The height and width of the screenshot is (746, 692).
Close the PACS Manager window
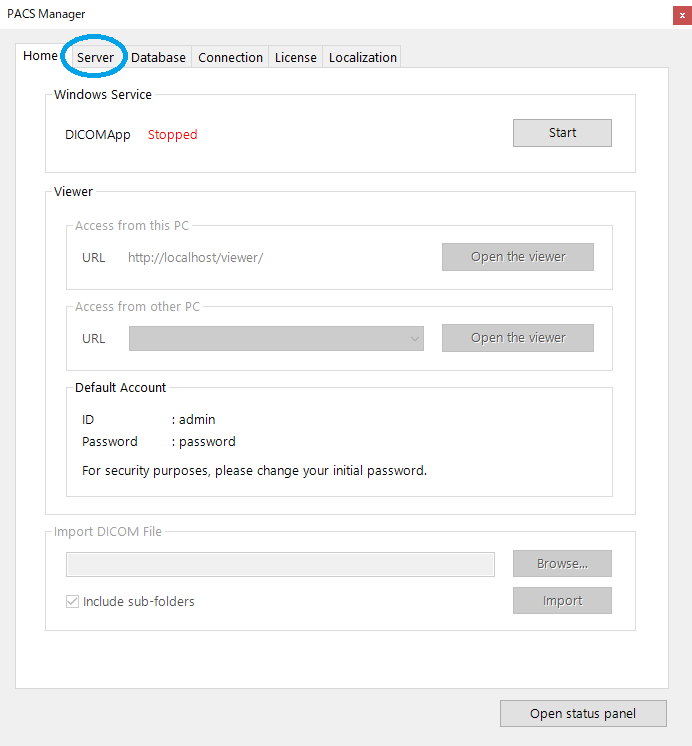tap(682, 15)
